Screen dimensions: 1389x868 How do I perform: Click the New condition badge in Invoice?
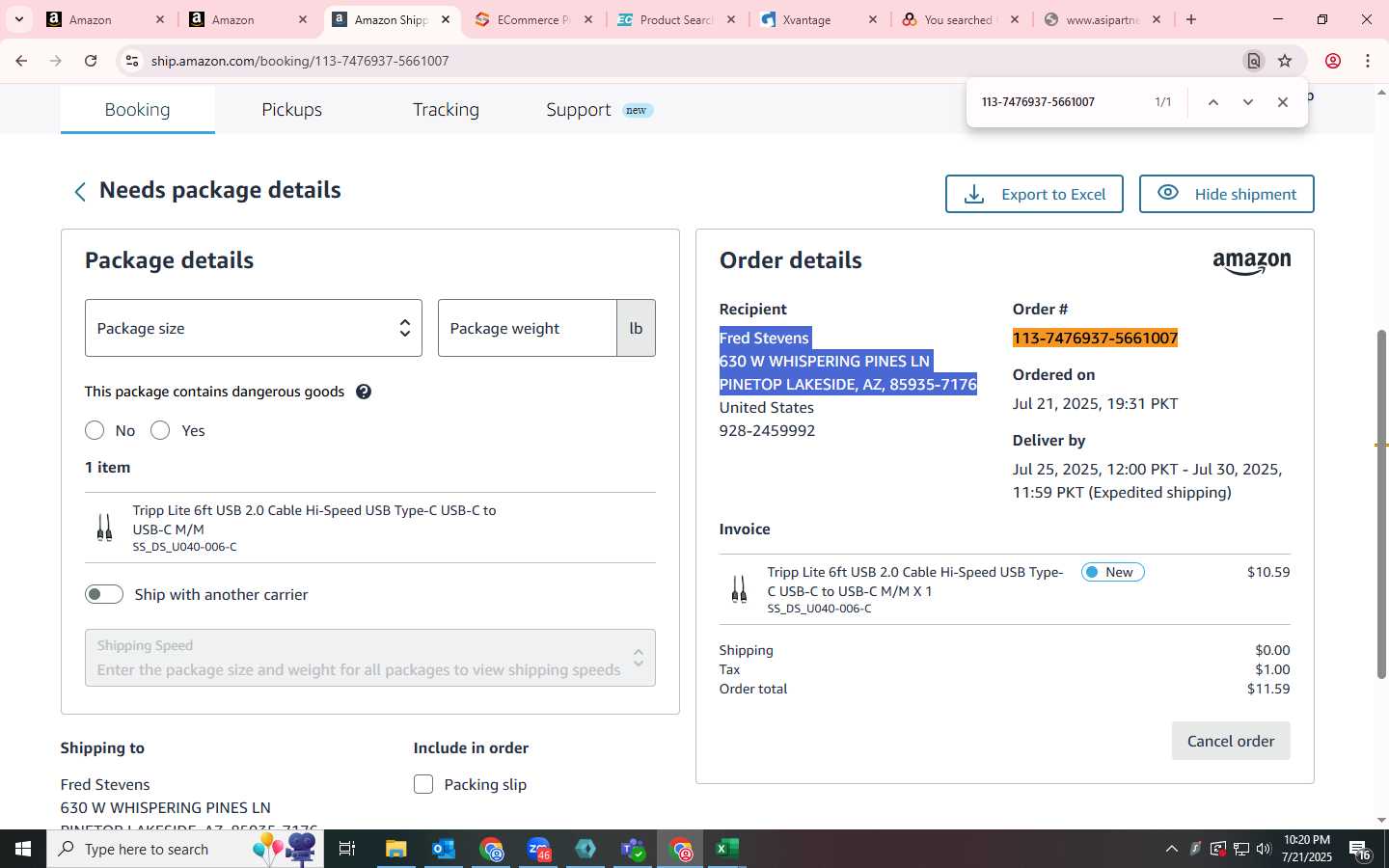(1112, 572)
